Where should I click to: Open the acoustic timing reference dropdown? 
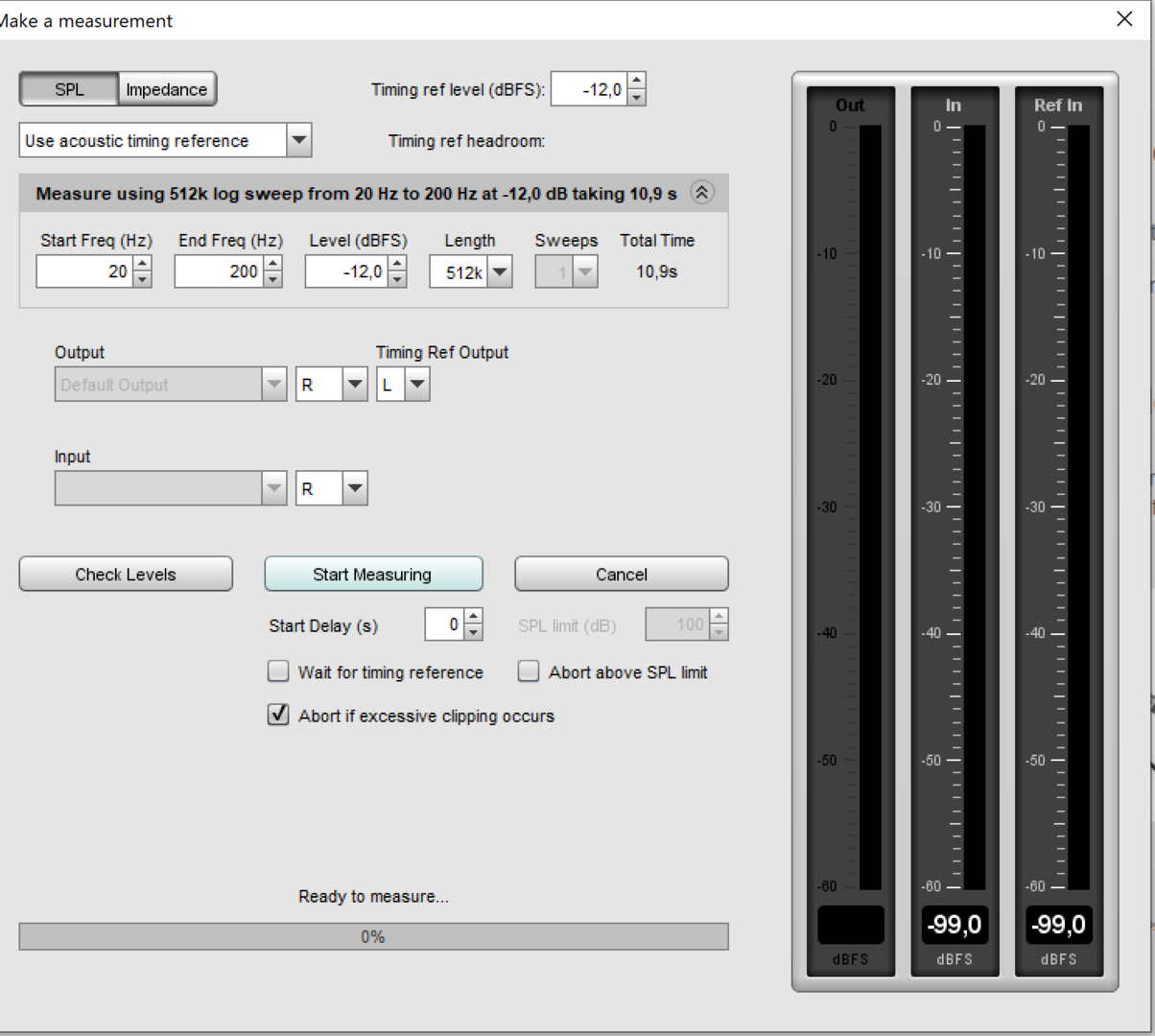(299, 141)
